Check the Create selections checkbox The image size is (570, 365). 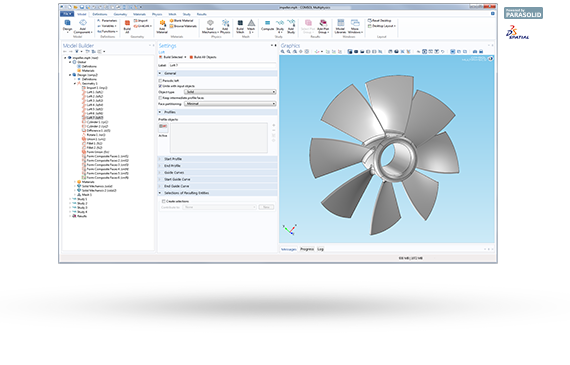coord(164,201)
